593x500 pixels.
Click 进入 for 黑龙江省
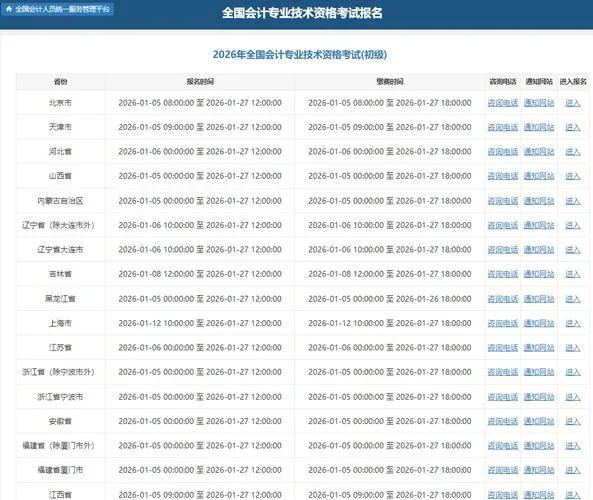(573, 298)
